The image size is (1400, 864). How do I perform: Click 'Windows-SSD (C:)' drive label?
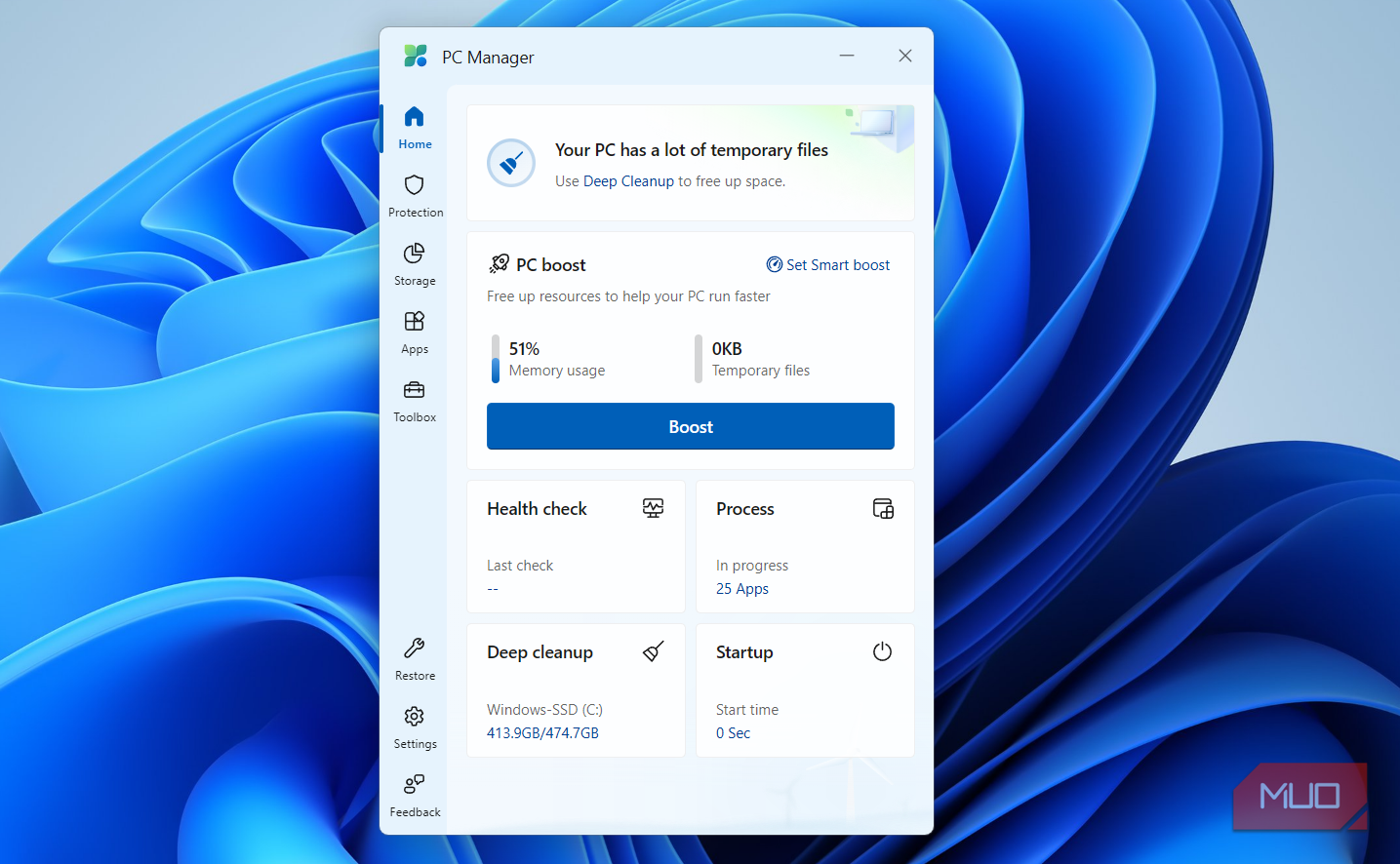[x=544, y=710]
